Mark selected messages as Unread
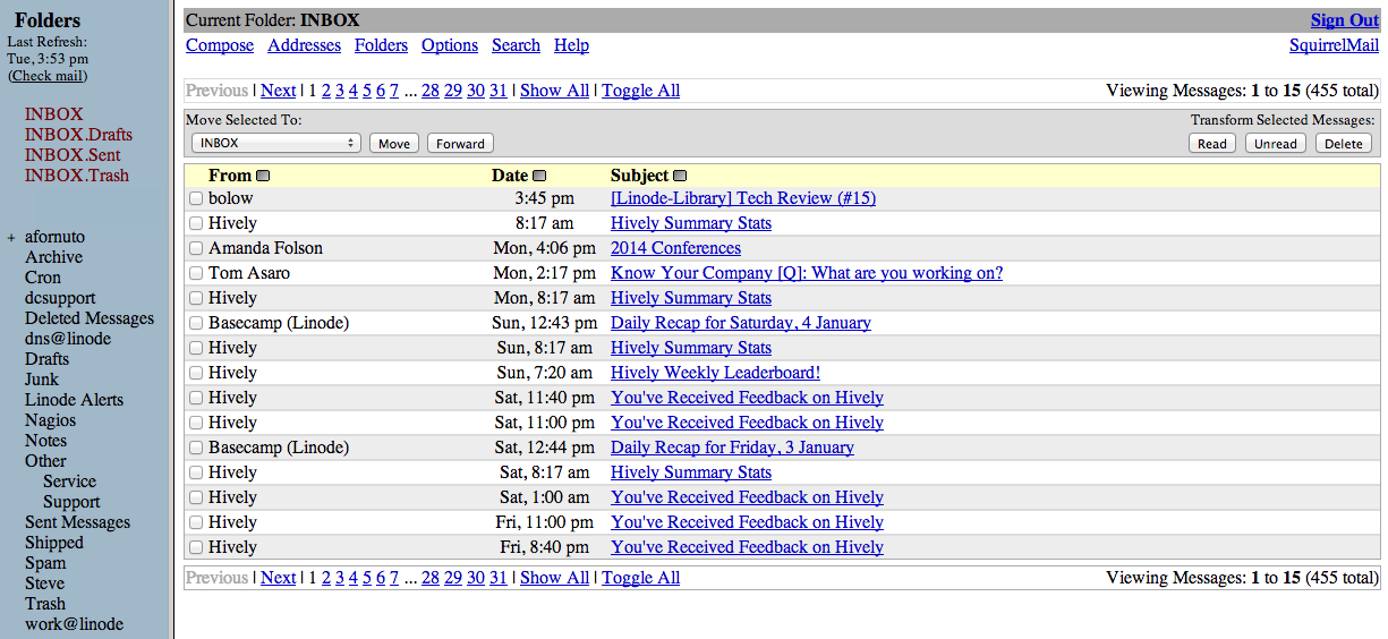The height and width of the screenshot is (639, 1388). pyautogui.click(x=1275, y=142)
